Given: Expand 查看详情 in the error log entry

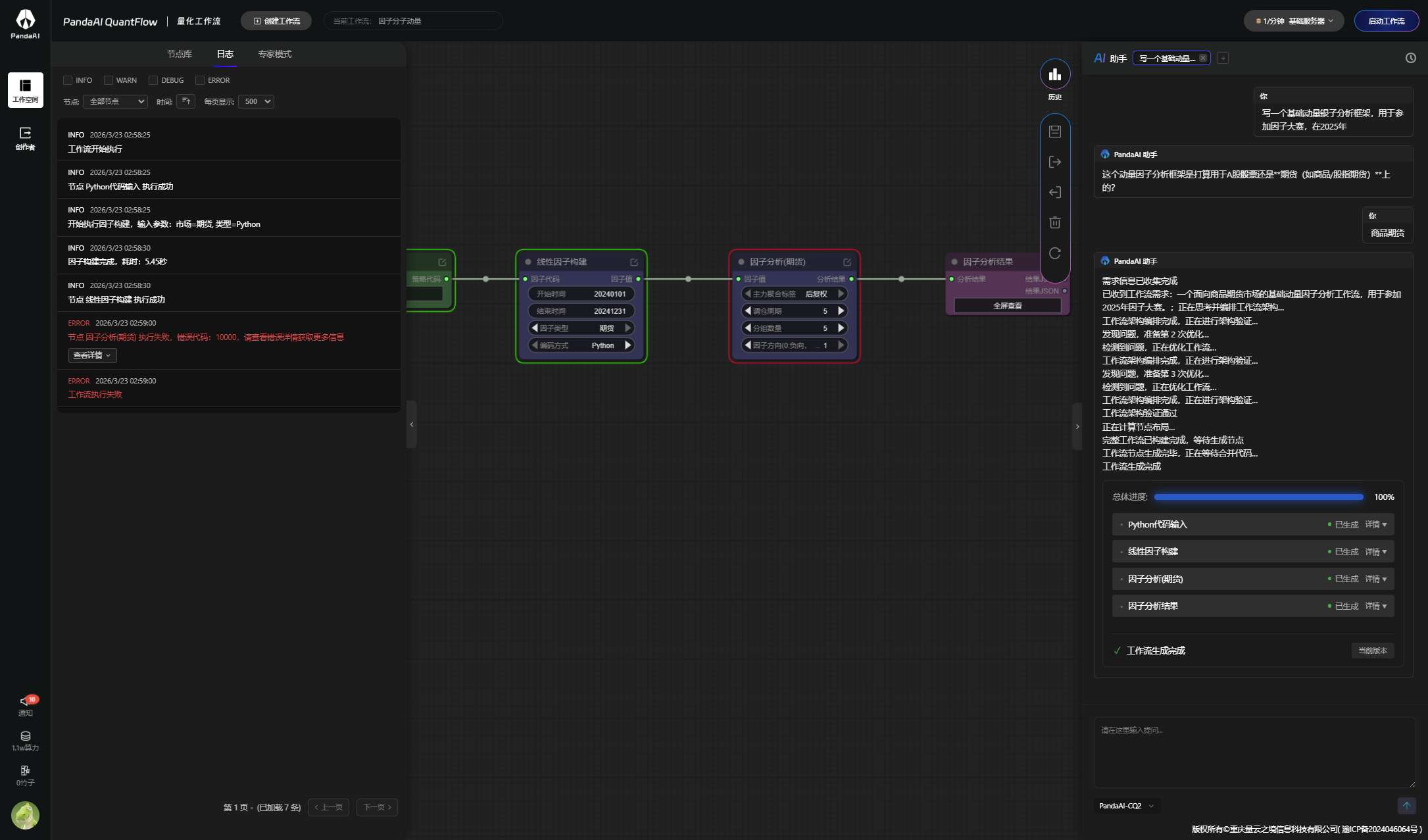Looking at the screenshot, I should (92, 355).
